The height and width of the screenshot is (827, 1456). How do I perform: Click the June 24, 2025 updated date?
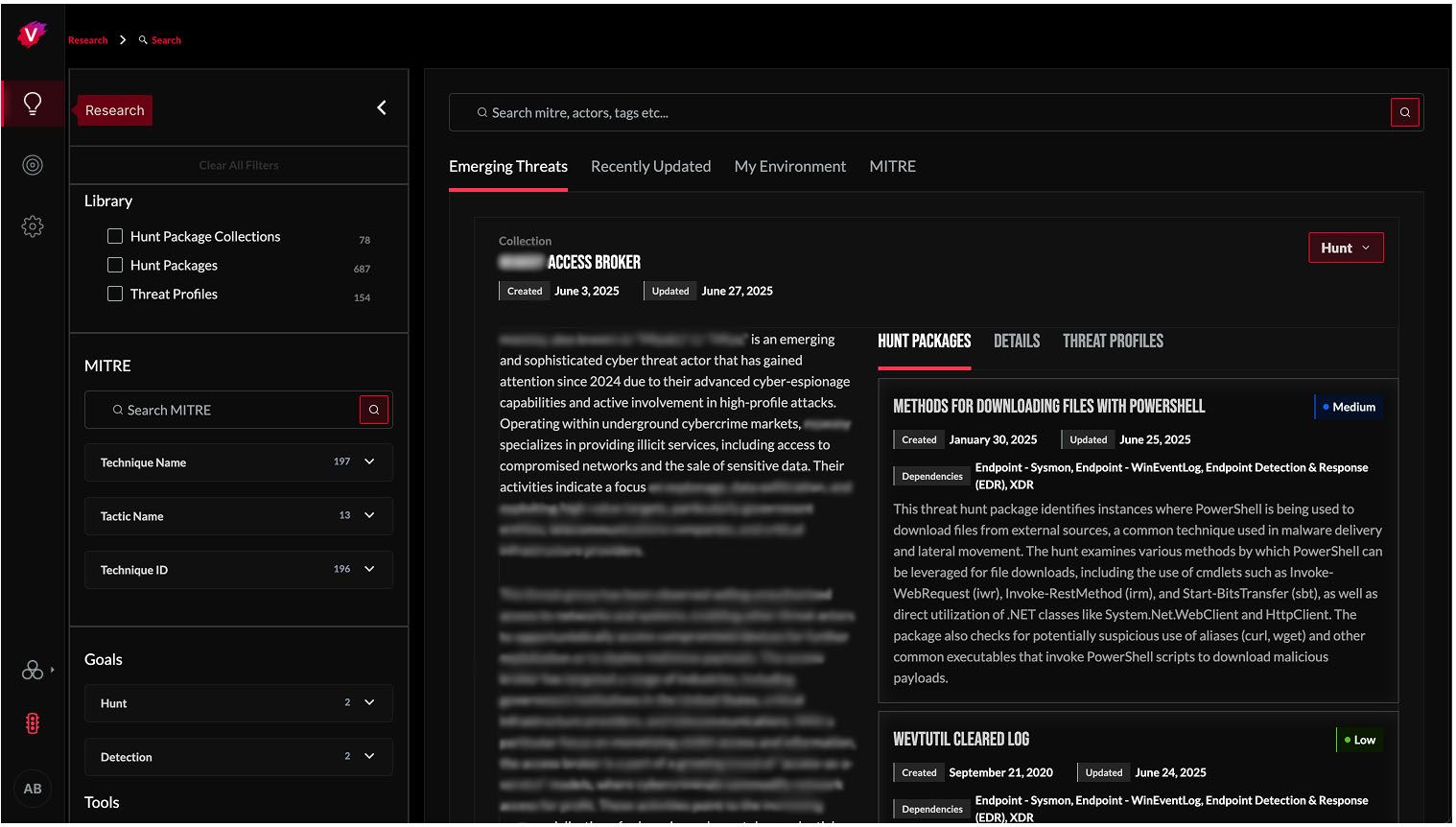pos(1170,772)
